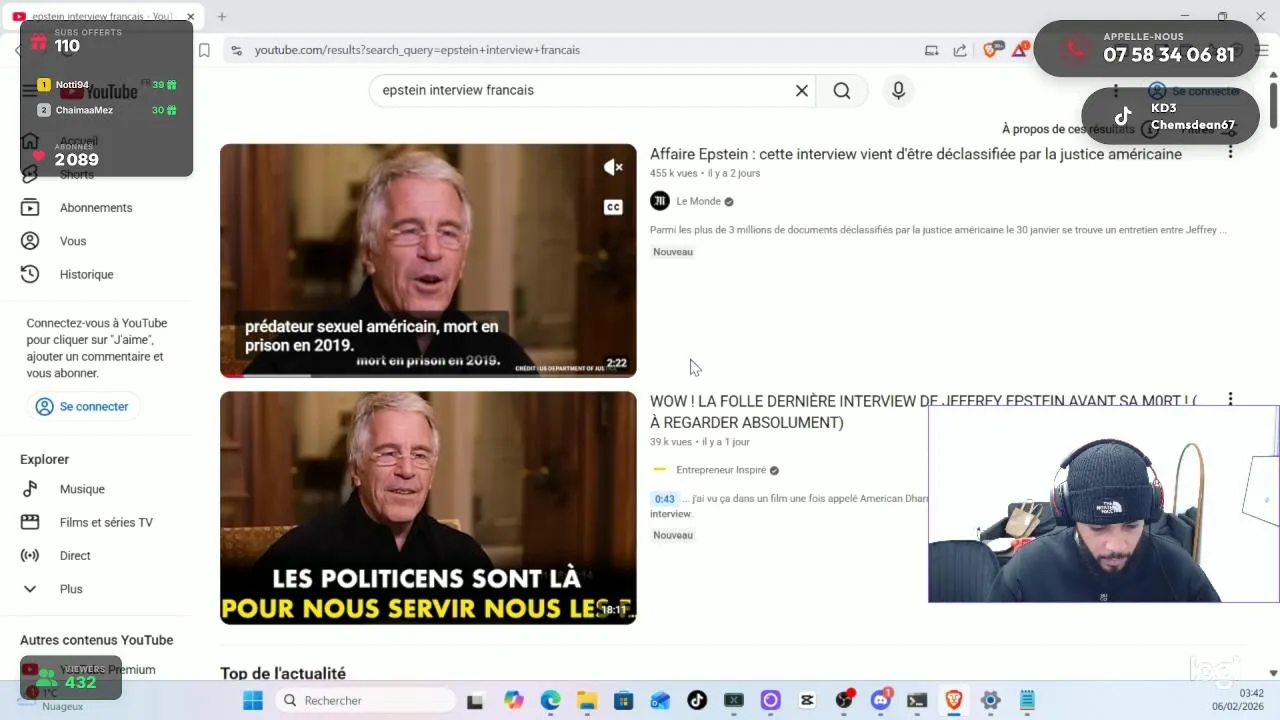
Task: Click the browser address bar URL
Action: pyautogui.click(x=417, y=50)
